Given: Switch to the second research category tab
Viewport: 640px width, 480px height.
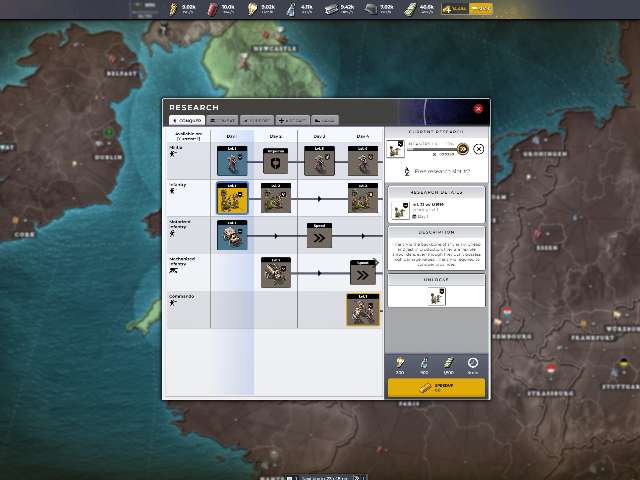Looking at the screenshot, I should [221, 120].
